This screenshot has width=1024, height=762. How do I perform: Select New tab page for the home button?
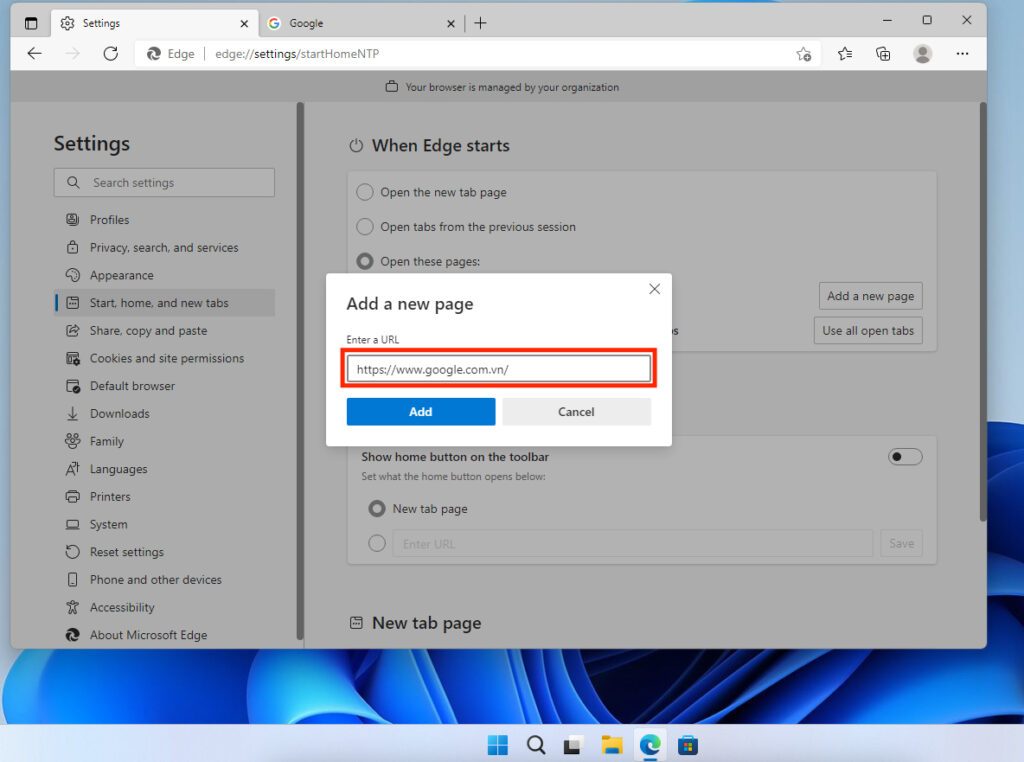click(x=377, y=508)
